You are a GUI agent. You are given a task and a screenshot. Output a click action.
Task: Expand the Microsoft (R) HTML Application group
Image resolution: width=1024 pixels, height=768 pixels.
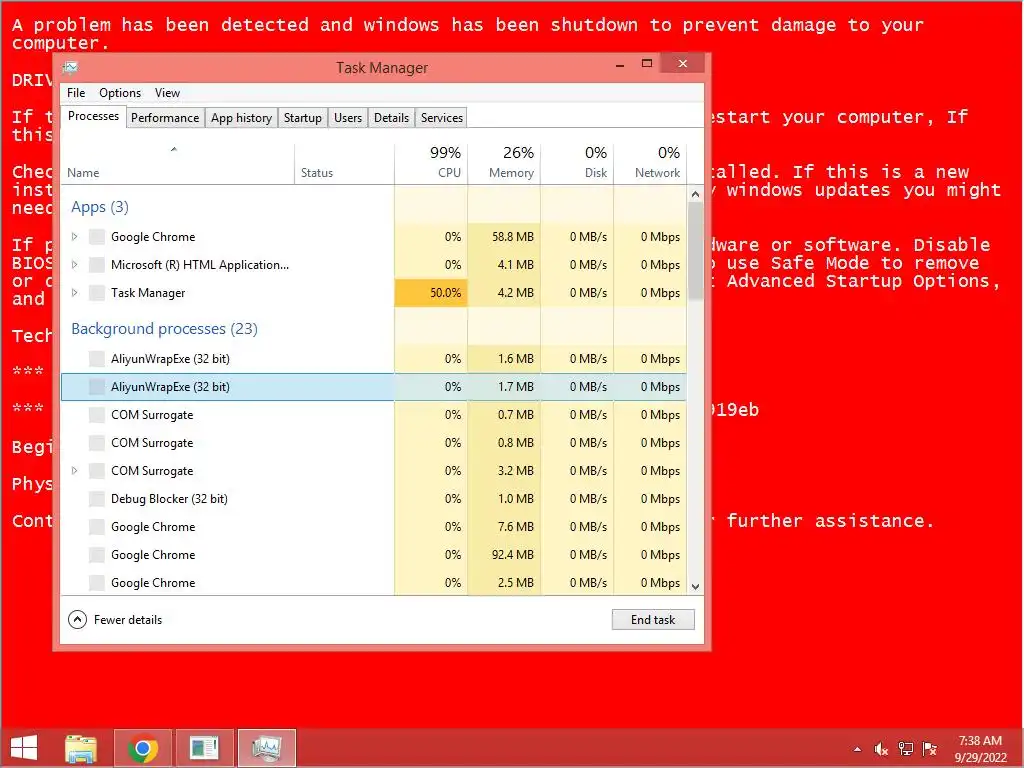(x=74, y=264)
